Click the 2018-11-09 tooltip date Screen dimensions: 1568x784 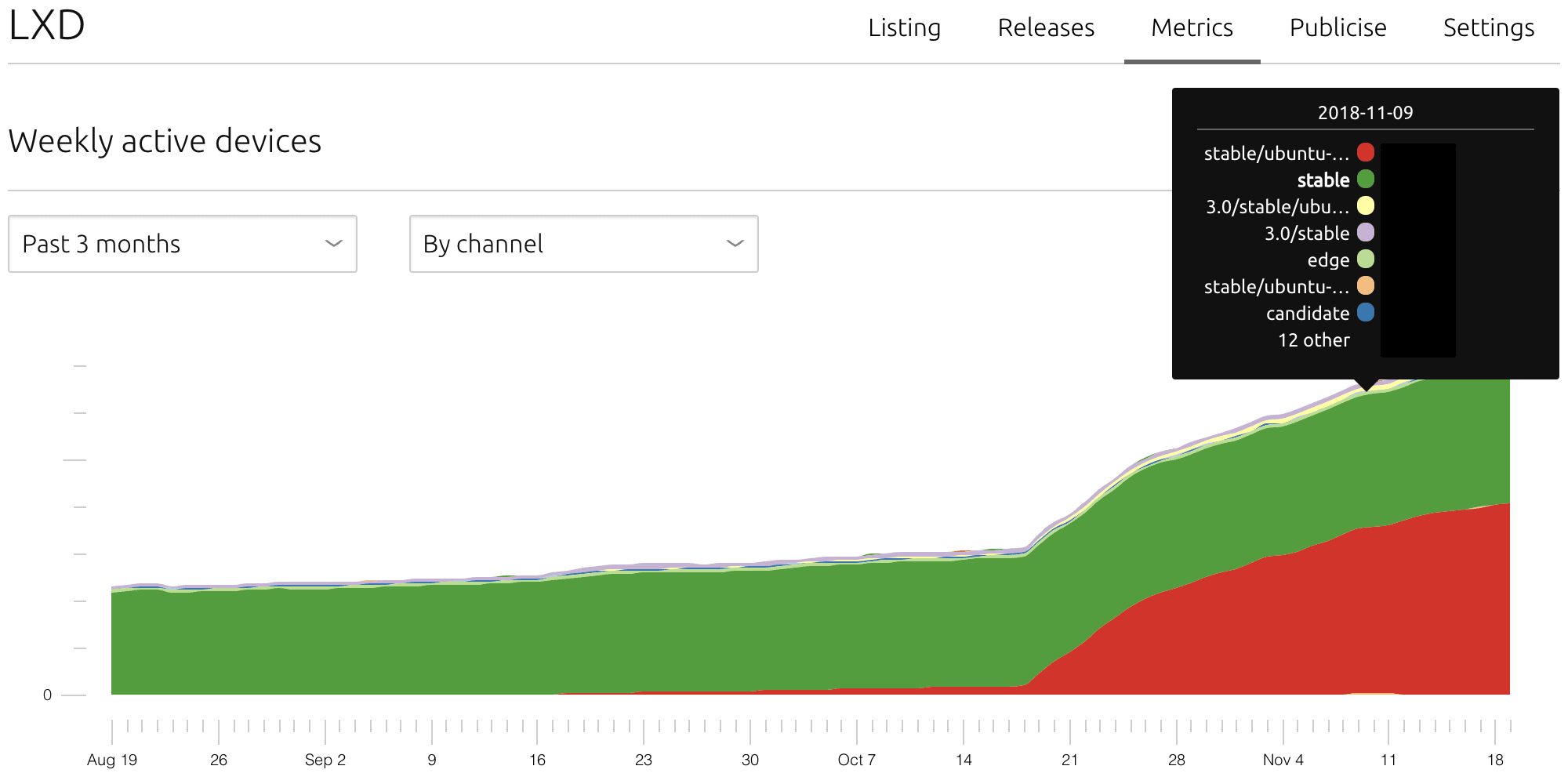(x=1365, y=113)
